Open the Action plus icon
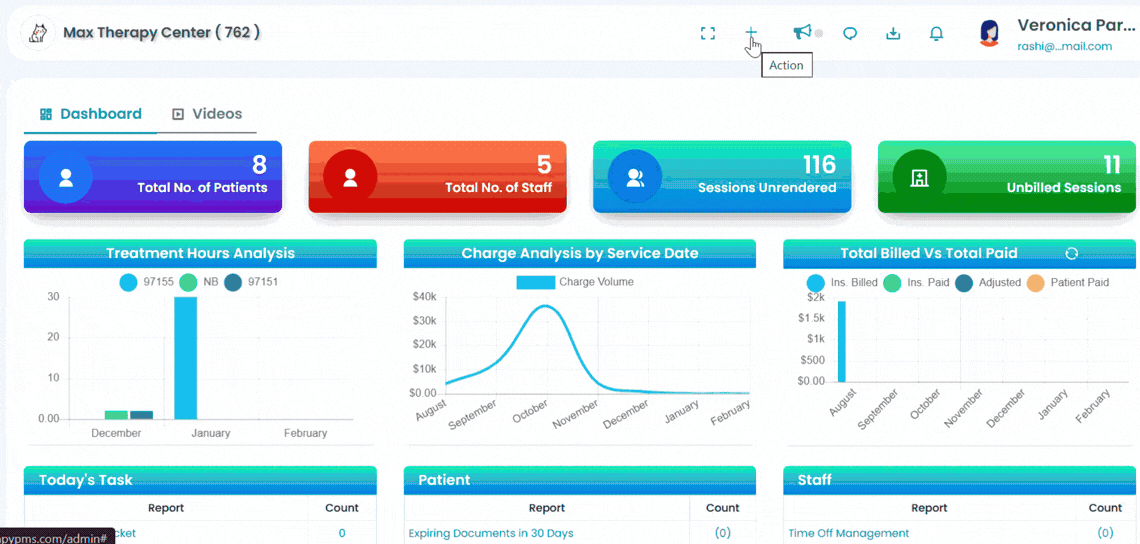Screen dimensions: 1140x544 click(x=751, y=33)
